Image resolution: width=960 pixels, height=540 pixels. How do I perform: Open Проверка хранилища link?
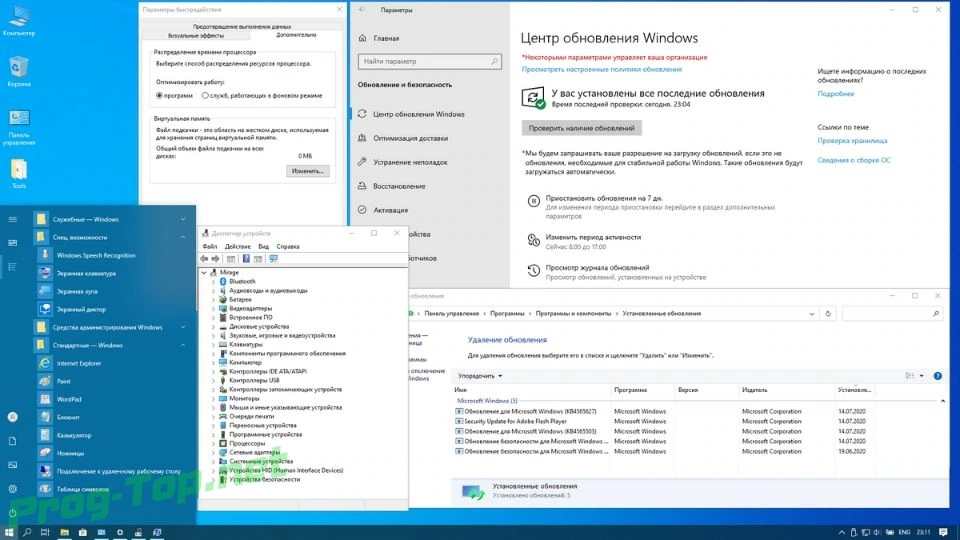point(852,141)
